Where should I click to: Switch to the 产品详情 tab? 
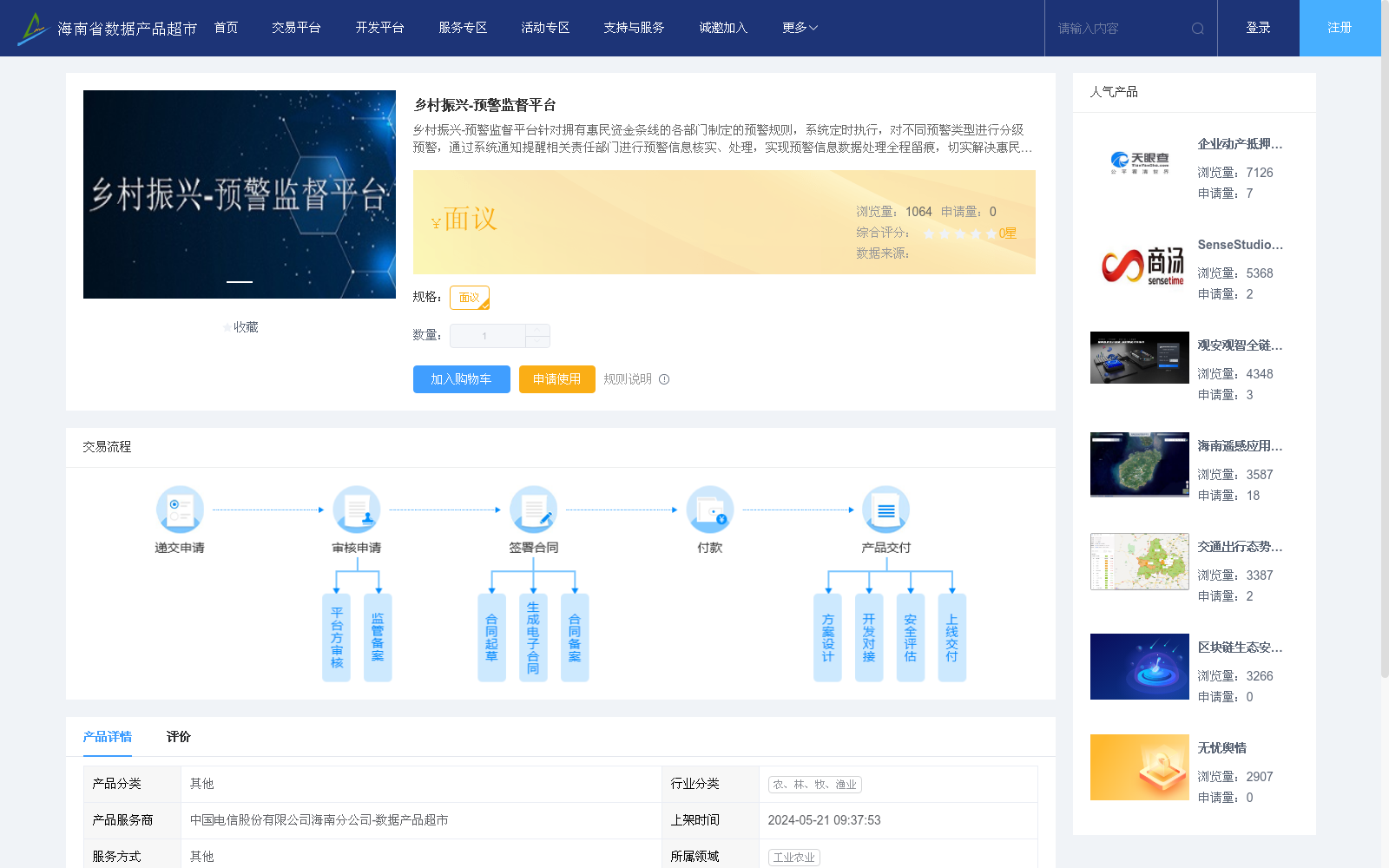coord(108,737)
